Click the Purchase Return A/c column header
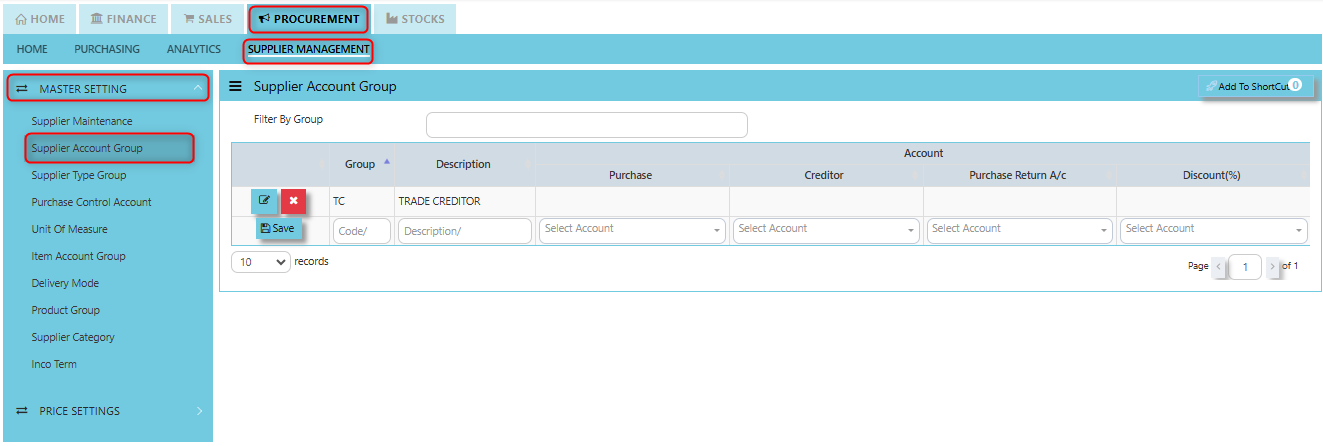This screenshot has height=446, width=1323. click(x=1018, y=175)
